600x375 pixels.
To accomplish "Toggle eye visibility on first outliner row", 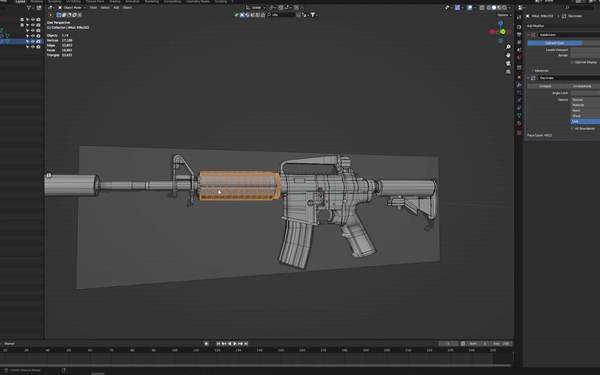I will pos(33,20).
